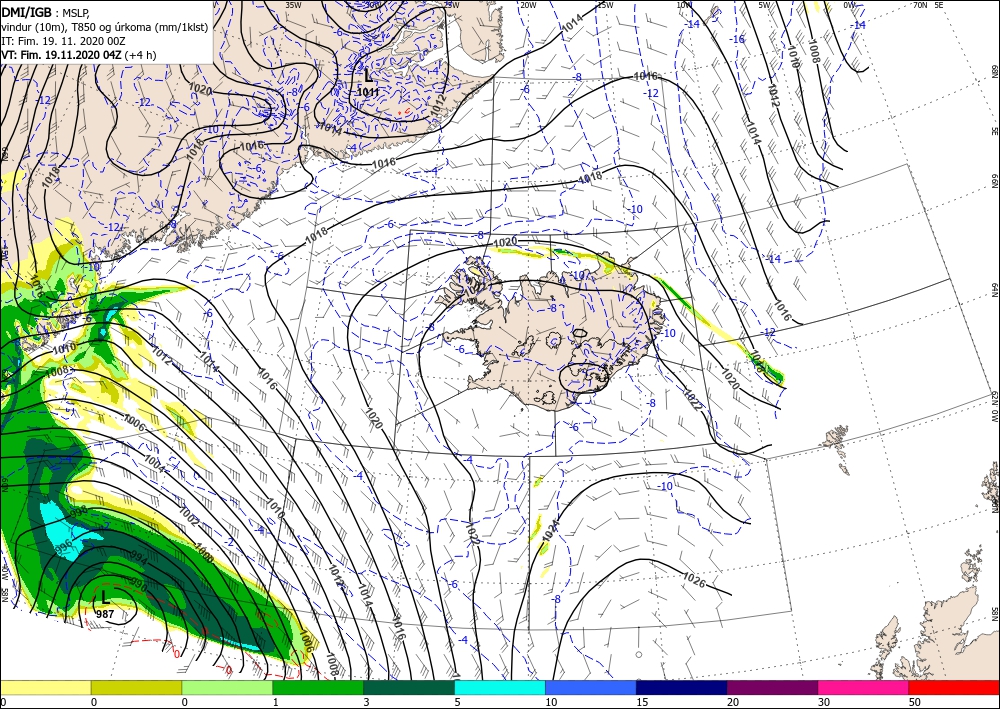Click the legend value '15' on the color scale
This screenshot has height=709, width=1000.
642,702
